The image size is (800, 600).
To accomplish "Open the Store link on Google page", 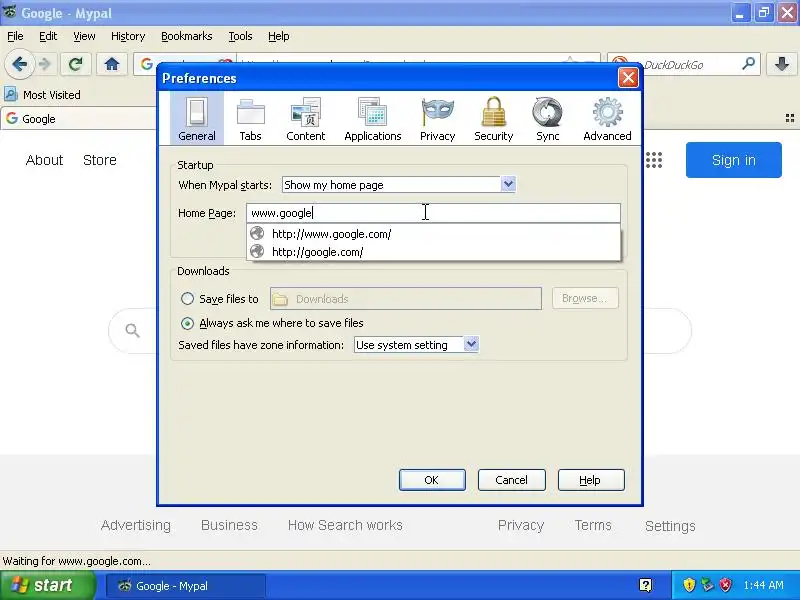I will (100, 160).
